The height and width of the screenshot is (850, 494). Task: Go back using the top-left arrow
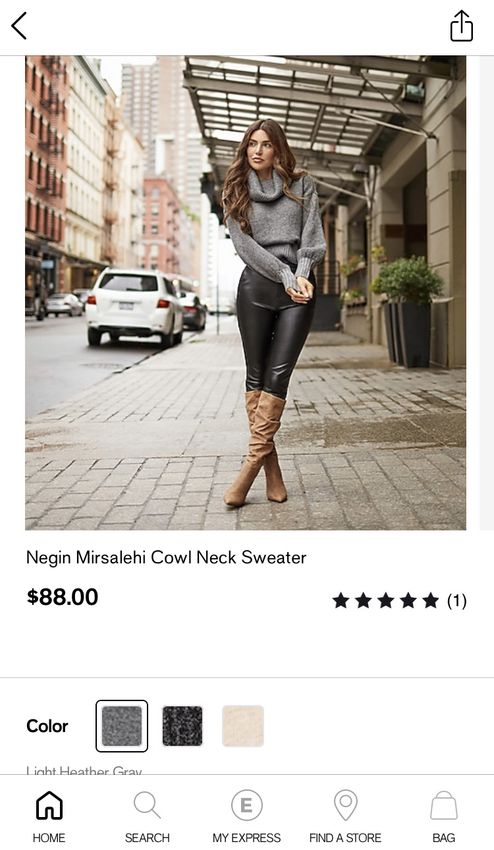click(19, 26)
